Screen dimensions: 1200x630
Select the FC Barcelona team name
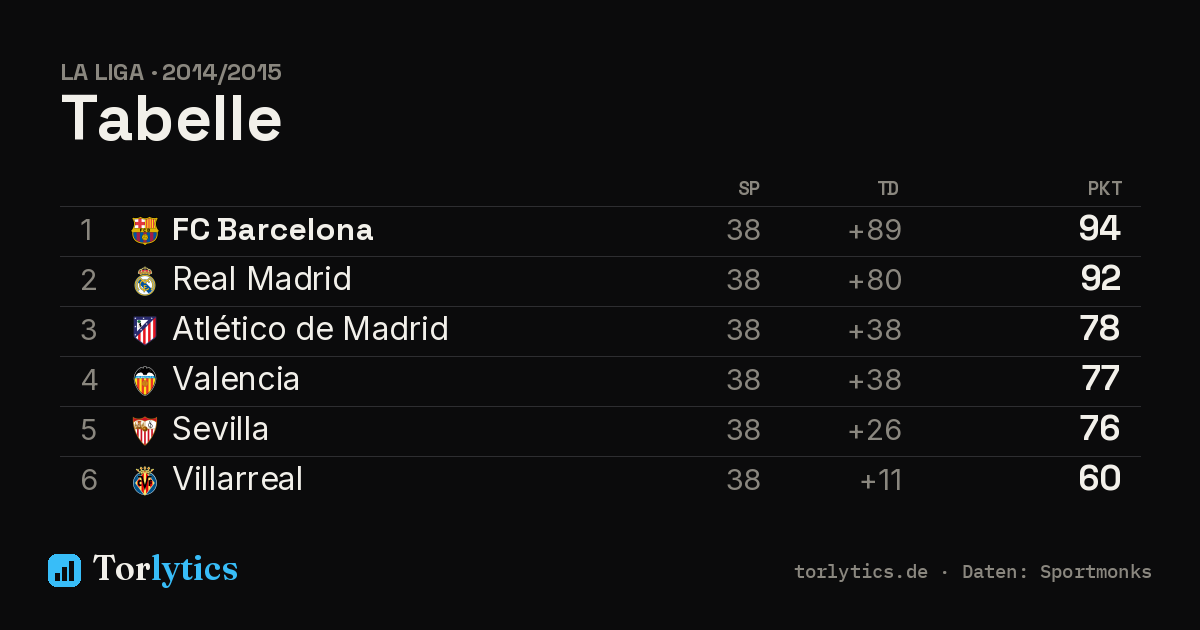click(x=272, y=230)
